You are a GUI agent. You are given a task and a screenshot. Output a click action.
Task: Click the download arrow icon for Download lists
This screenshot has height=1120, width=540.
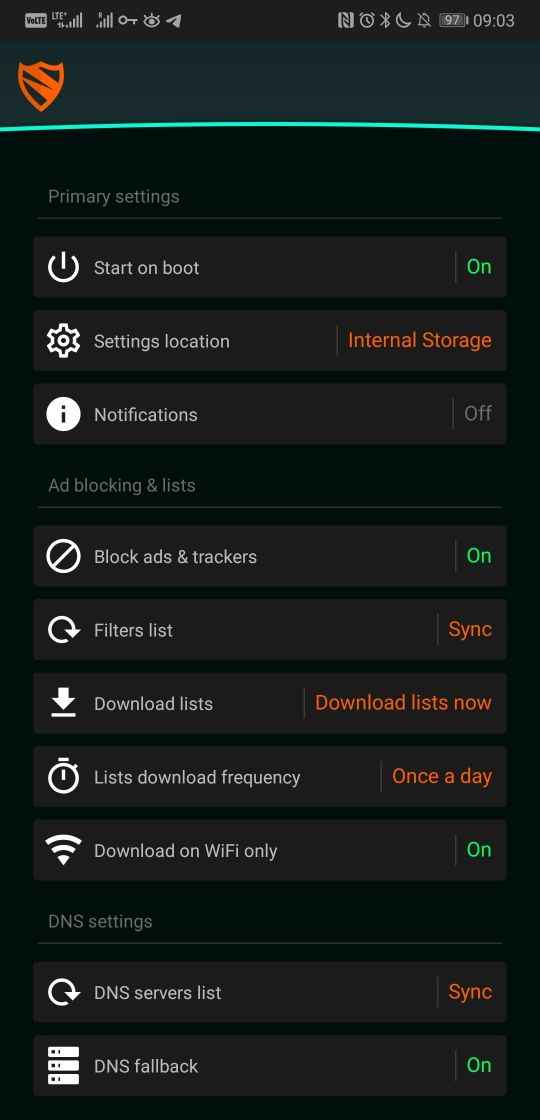coord(64,704)
